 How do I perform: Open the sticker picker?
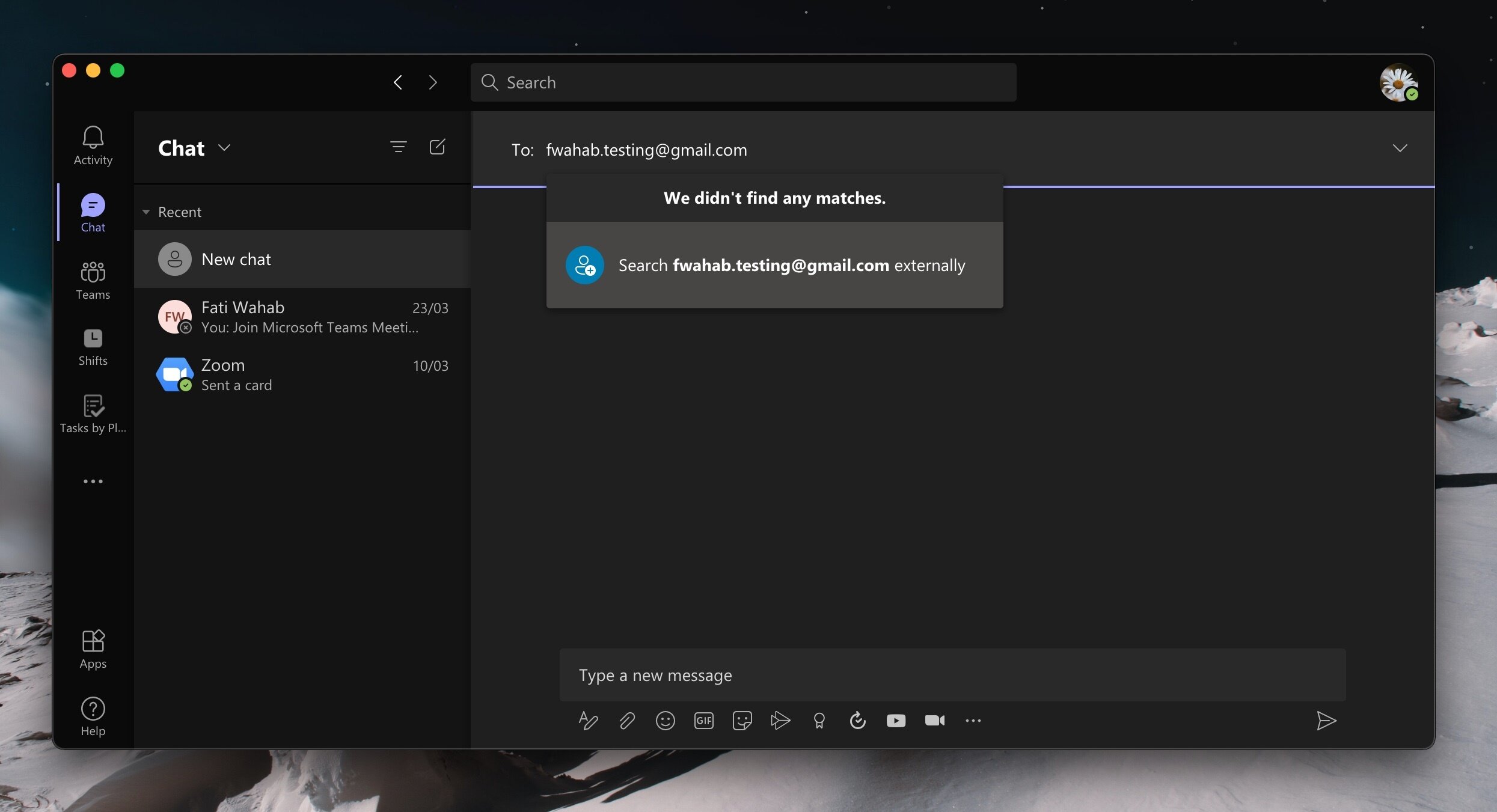click(742, 720)
